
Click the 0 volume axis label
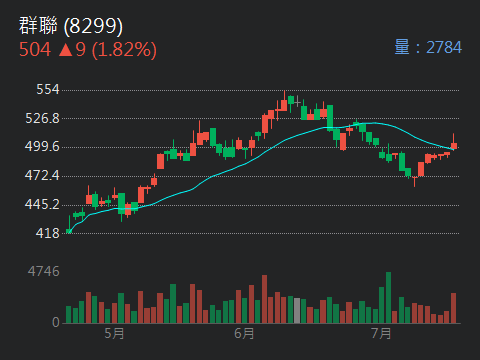(56, 322)
